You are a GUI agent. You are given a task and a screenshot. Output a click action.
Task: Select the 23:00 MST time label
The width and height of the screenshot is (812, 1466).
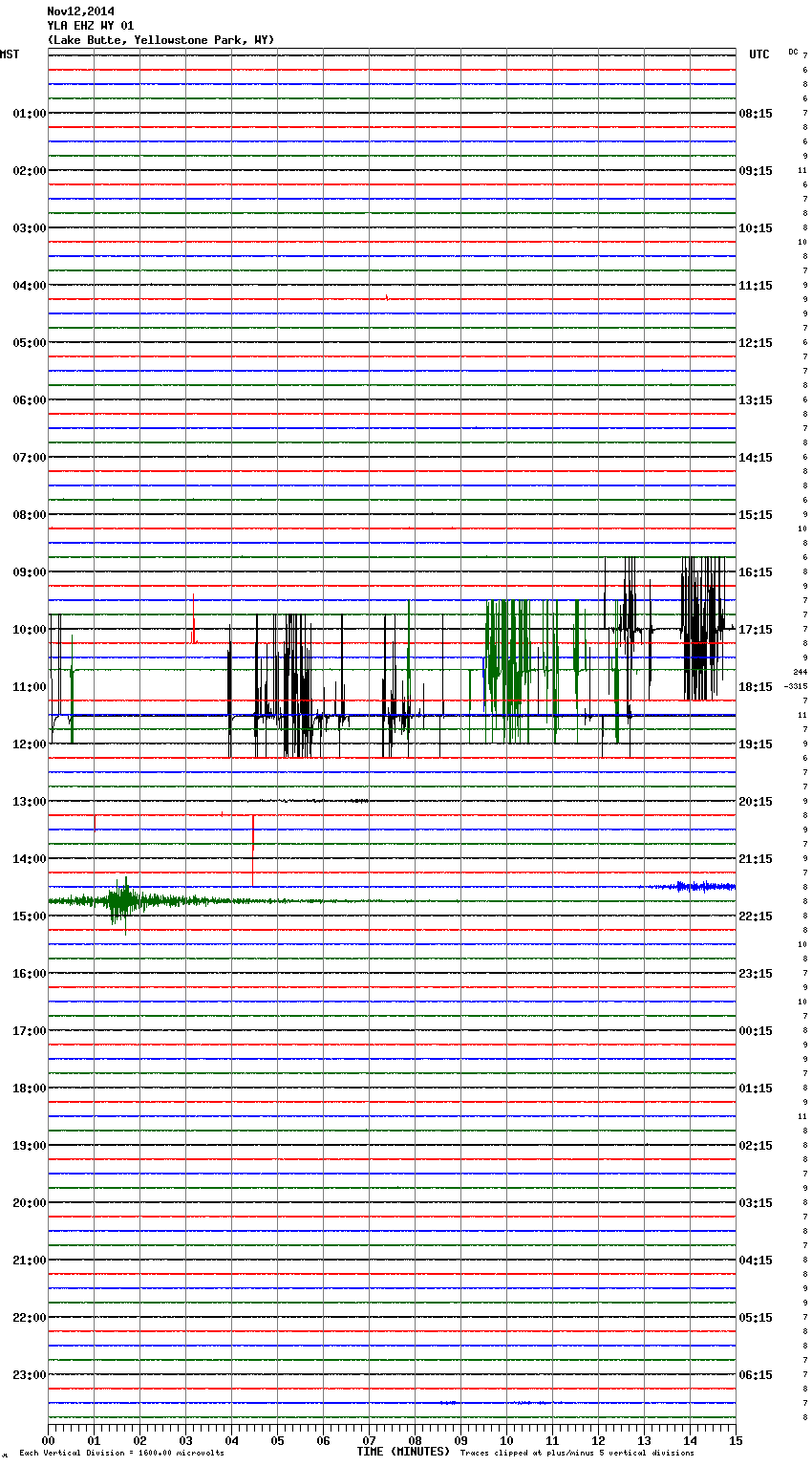coord(30,1375)
